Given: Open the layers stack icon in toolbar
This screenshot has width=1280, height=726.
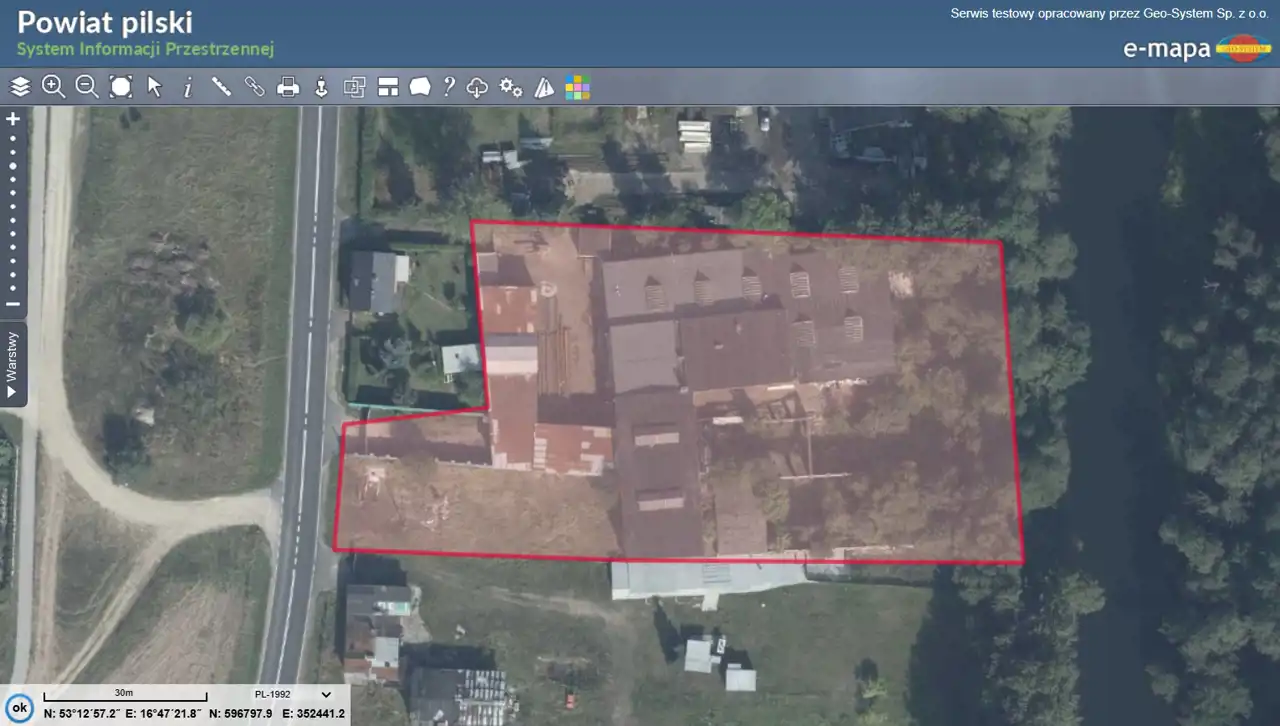Looking at the screenshot, I should point(20,87).
